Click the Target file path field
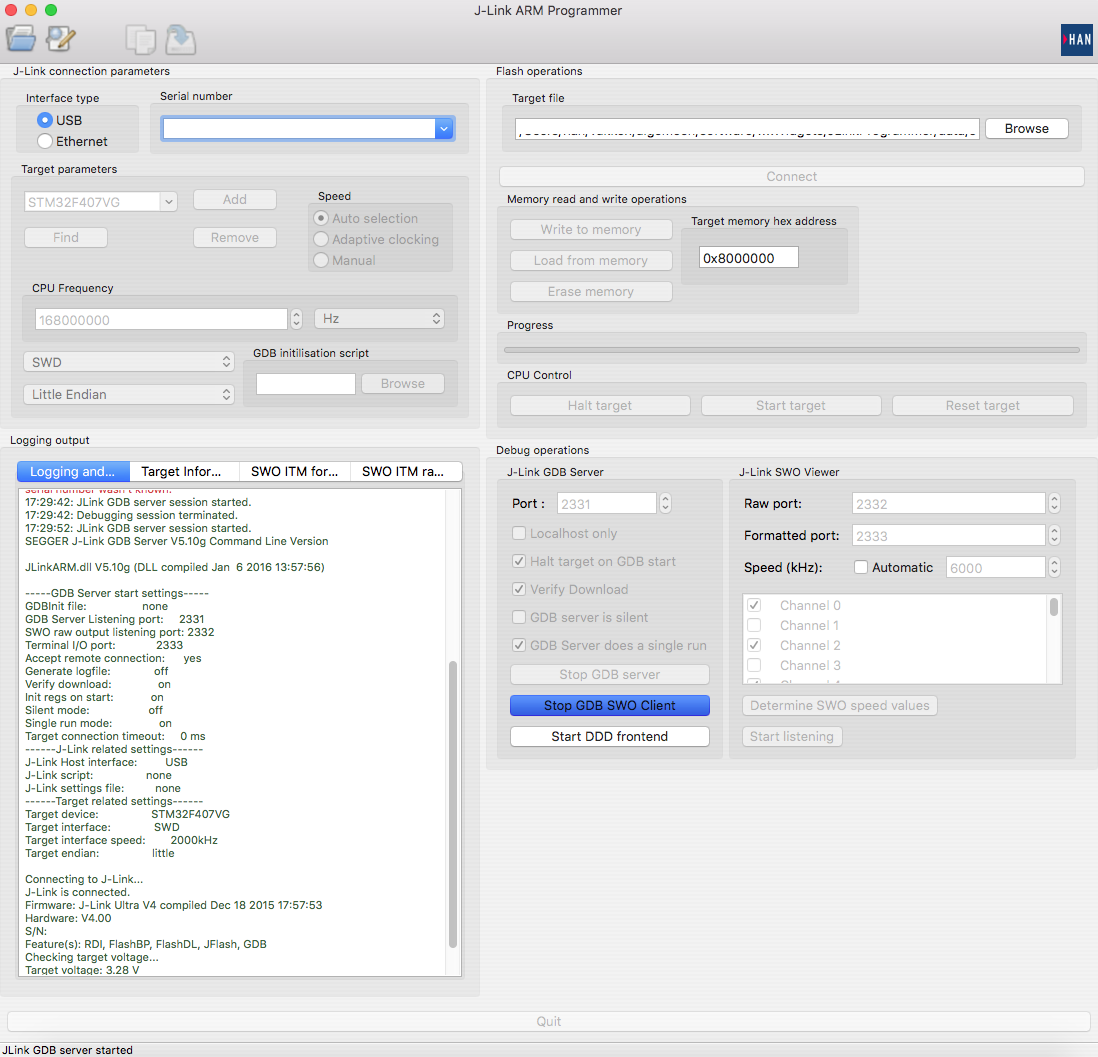This screenshot has height=1057, width=1098. [x=747, y=129]
